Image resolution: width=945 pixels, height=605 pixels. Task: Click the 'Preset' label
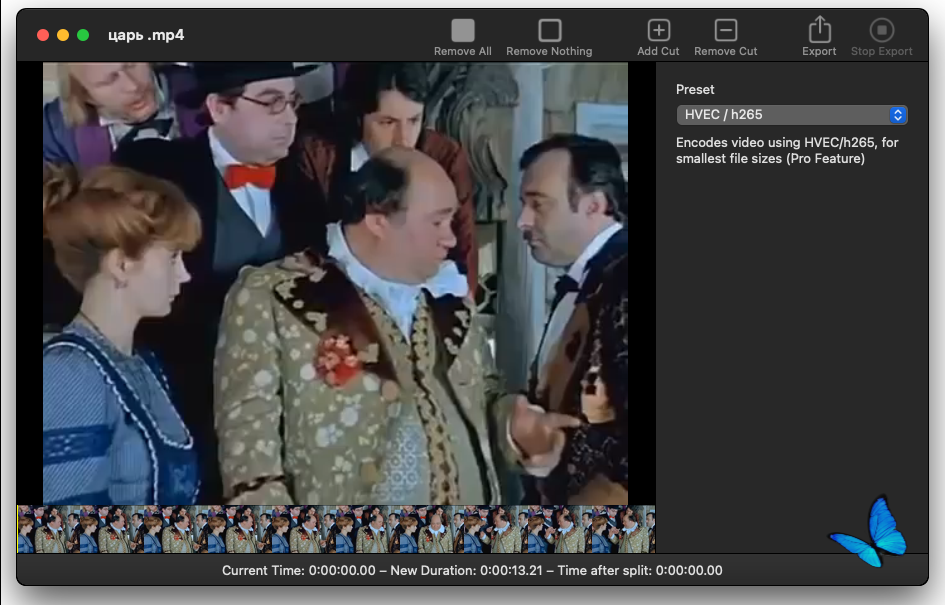click(695, 89)
